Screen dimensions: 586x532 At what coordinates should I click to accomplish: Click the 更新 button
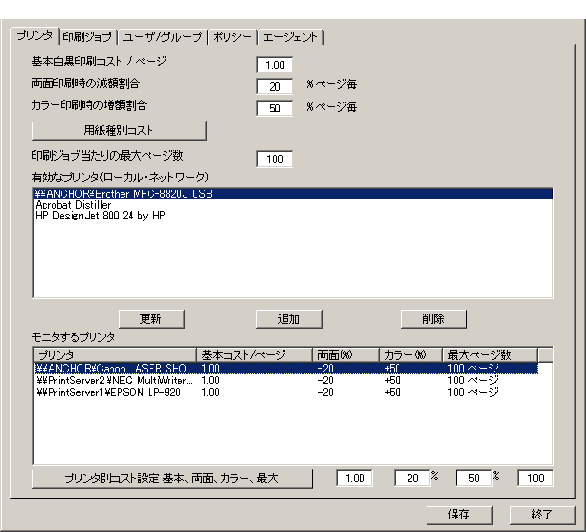pos(152,319)
